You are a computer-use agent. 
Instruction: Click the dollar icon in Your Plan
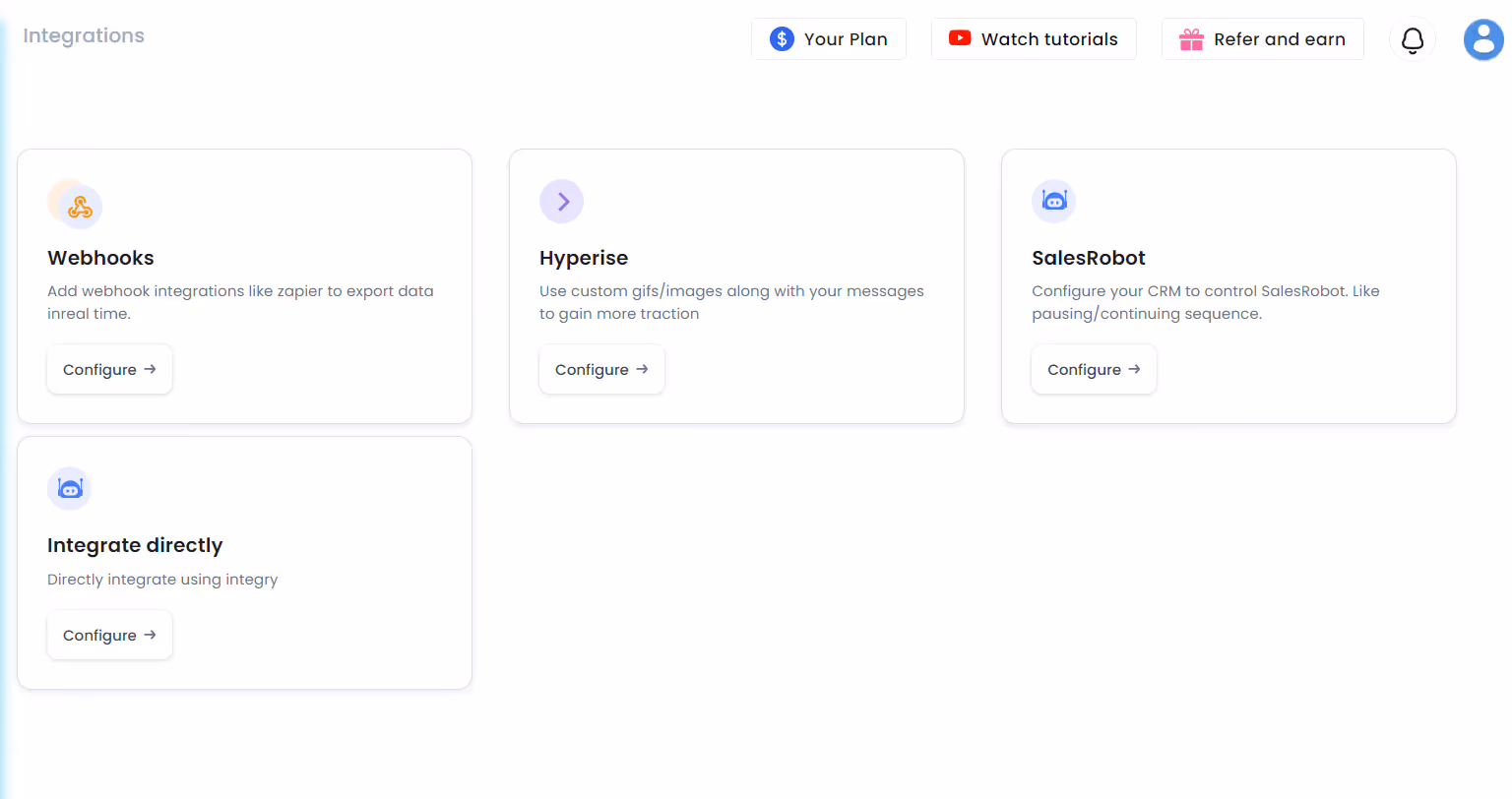coord(781,38)
